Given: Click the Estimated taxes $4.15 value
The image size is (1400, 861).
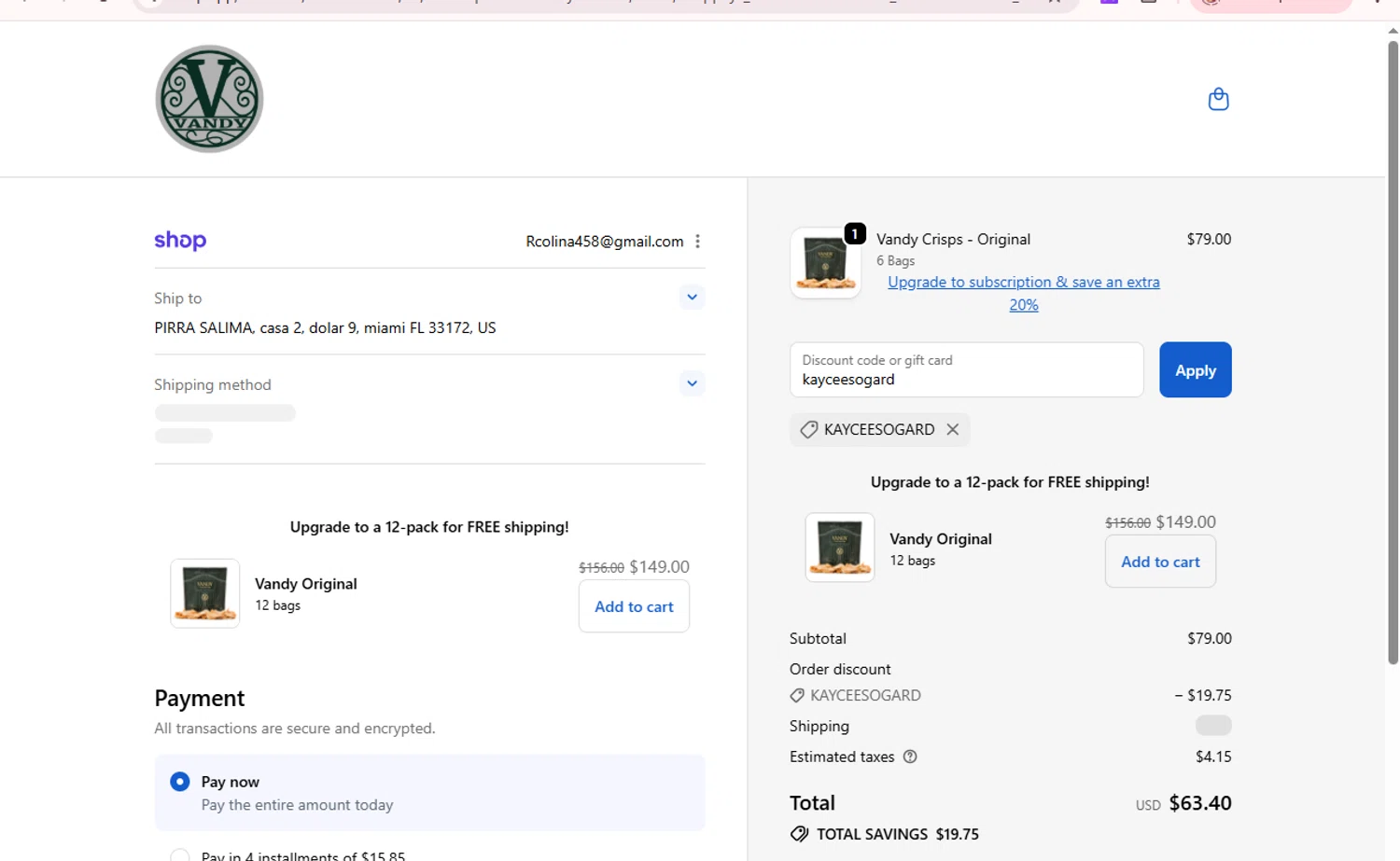Looking at the screenshot, I should coord(1213,757).
